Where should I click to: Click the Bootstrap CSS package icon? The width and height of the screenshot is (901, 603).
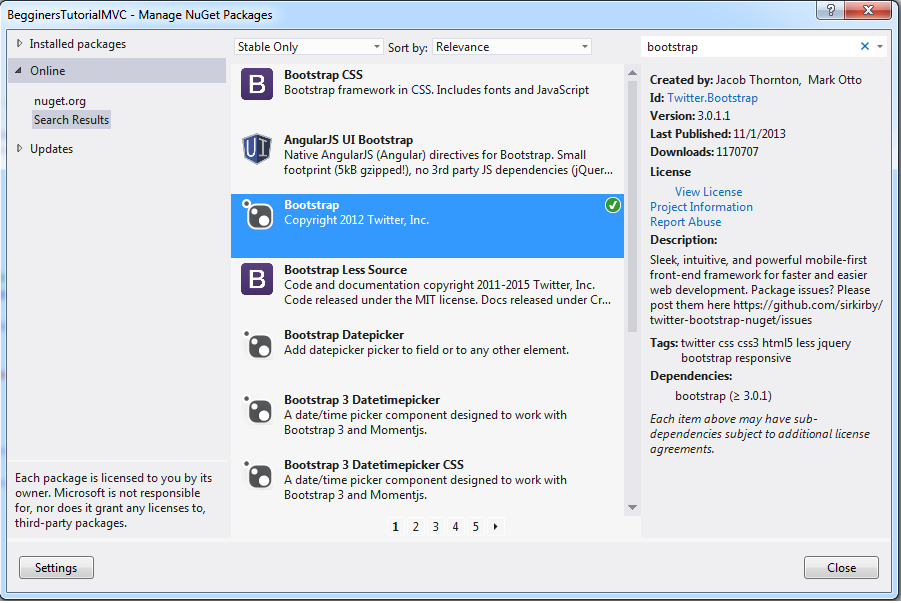click(257, 84)
